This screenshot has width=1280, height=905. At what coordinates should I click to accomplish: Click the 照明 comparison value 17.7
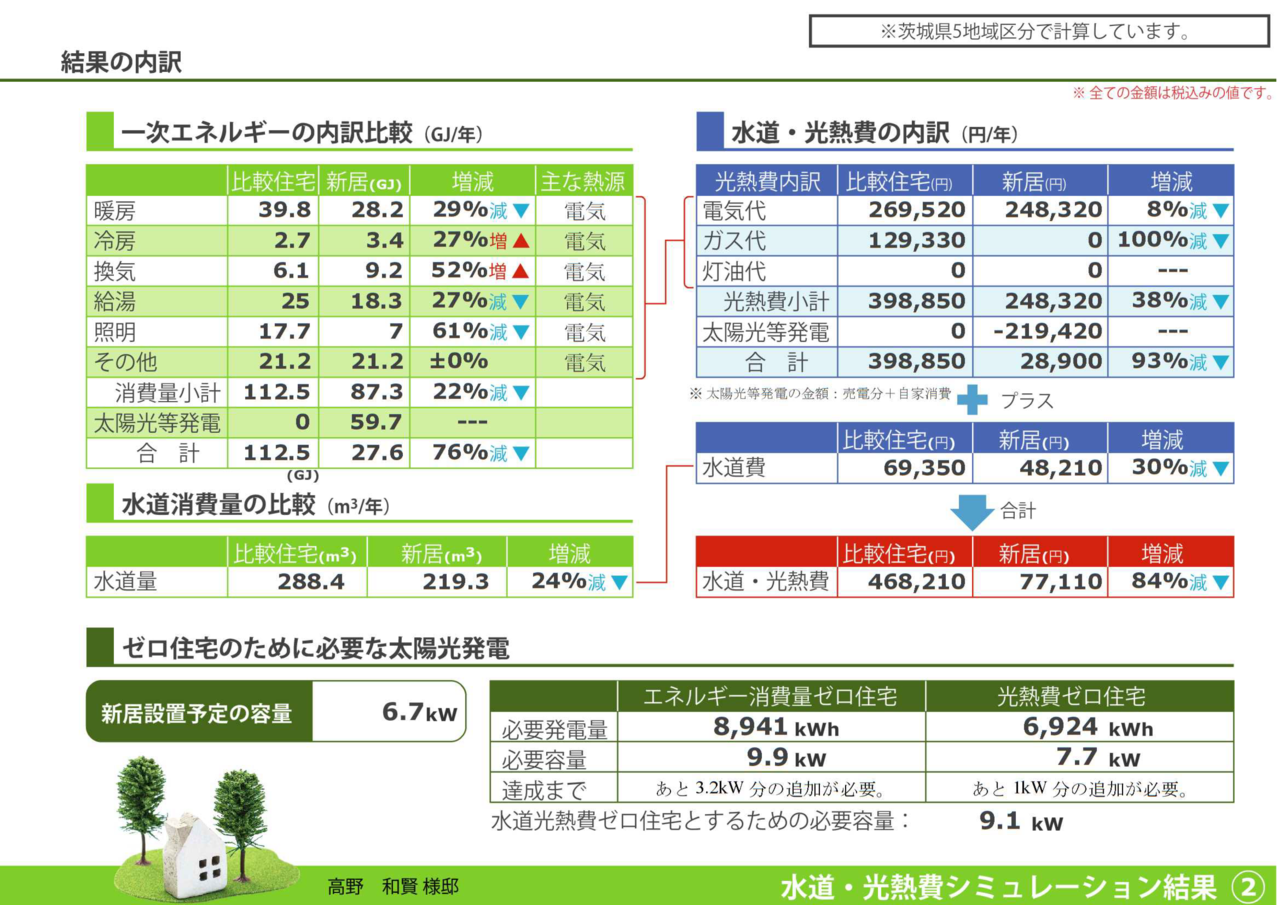point(285,332)
